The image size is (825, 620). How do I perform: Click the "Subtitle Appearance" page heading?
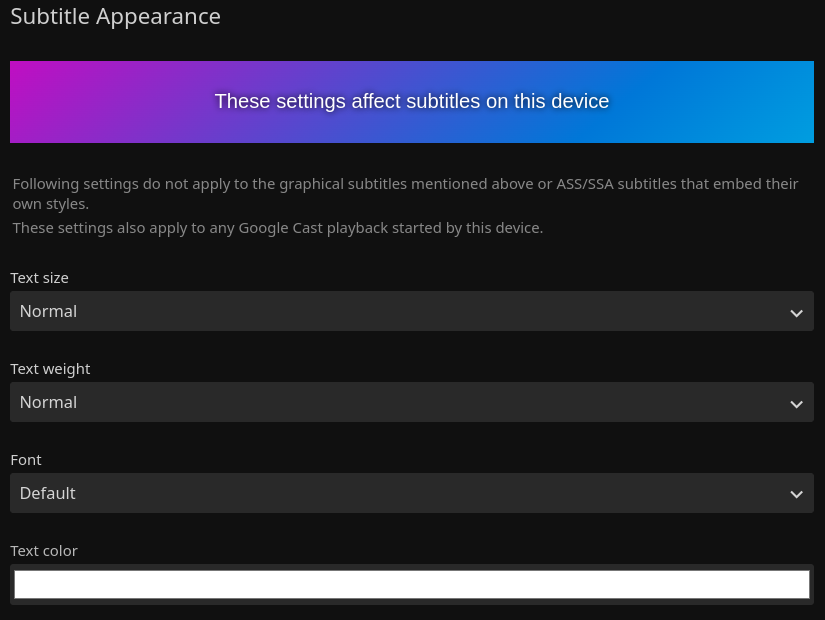click(115, 17)
